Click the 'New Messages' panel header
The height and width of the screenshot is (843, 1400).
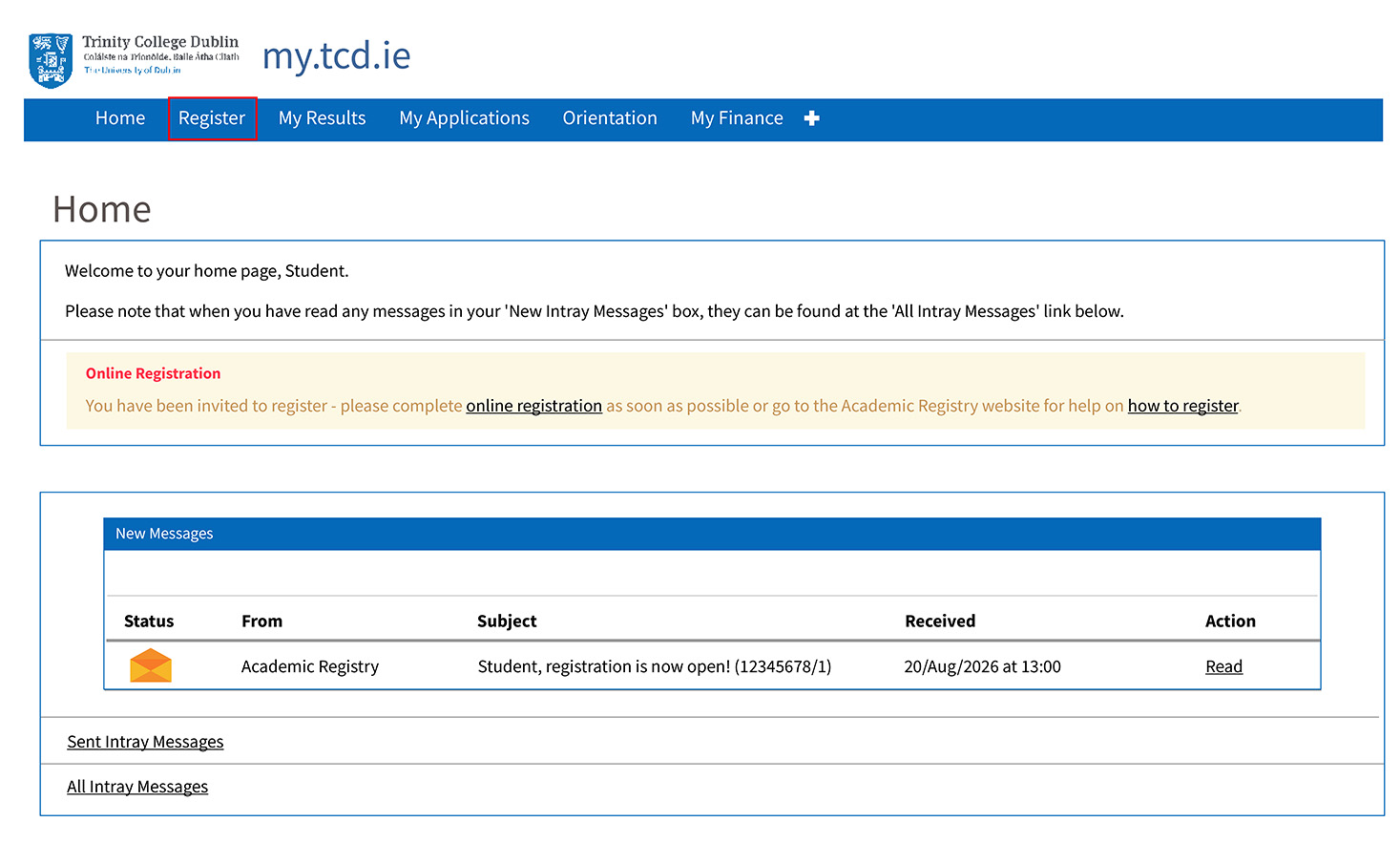pos(712,534)
